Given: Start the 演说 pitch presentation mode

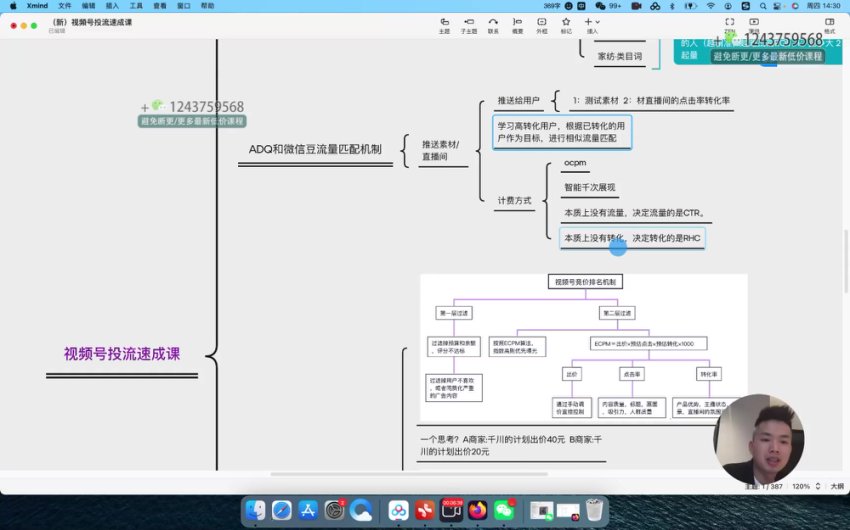Looking at the screenshot, I should pos(754,22).
